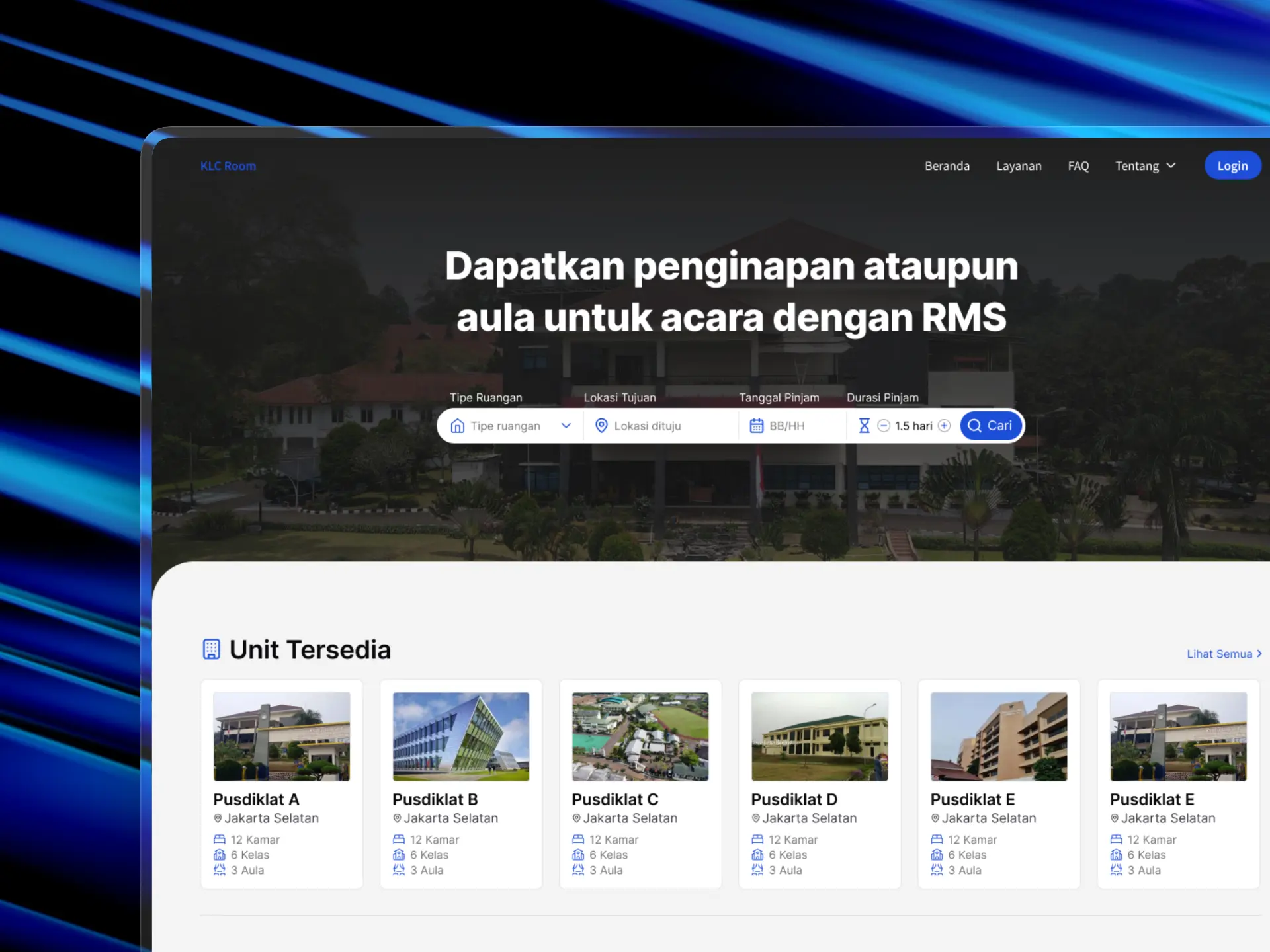Open the calendar icon in Tanggal Pinjam field
Screen dimensions: 1270x952
758,426
